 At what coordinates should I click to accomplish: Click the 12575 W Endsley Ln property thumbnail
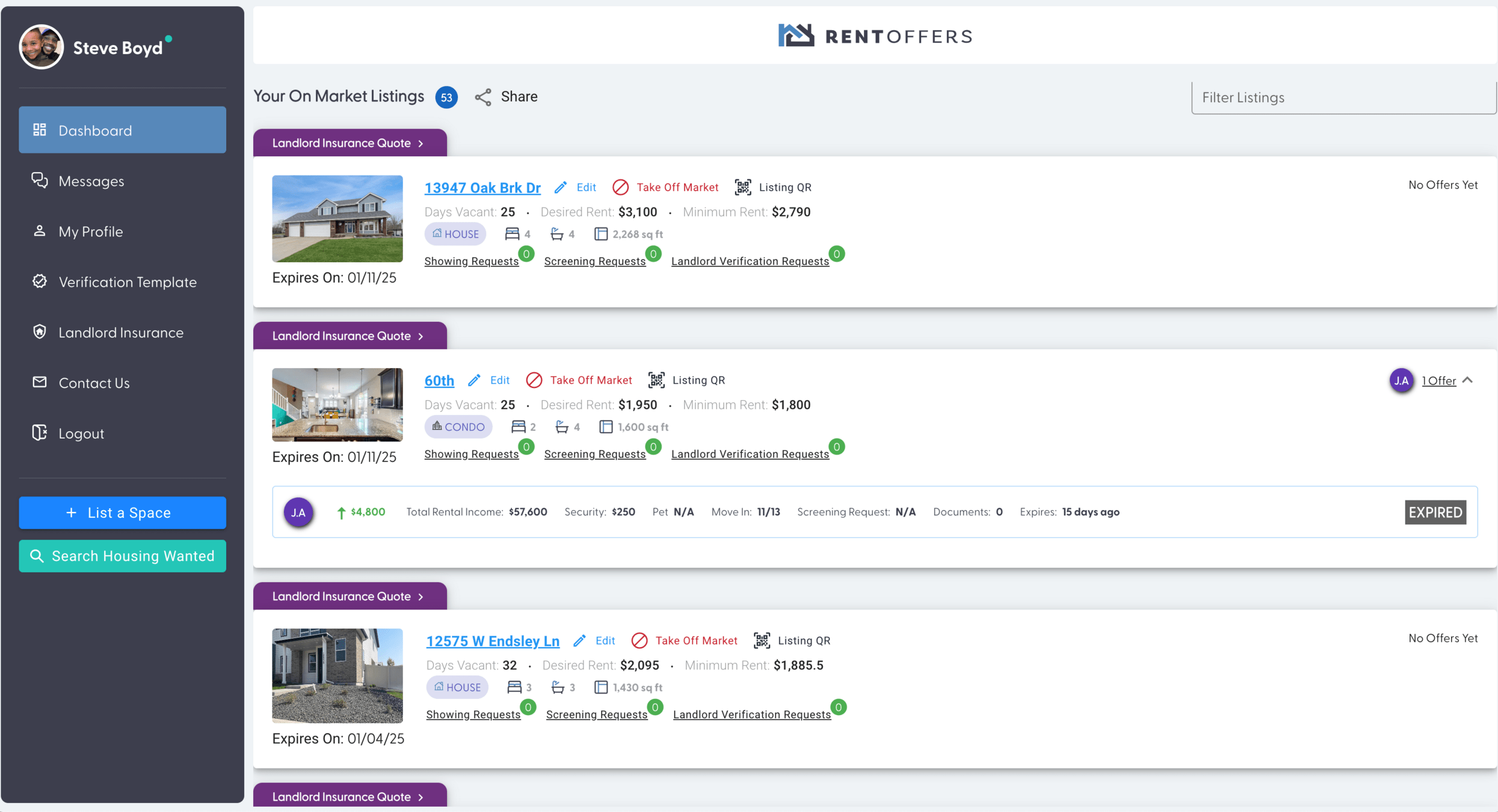point(337,675)
